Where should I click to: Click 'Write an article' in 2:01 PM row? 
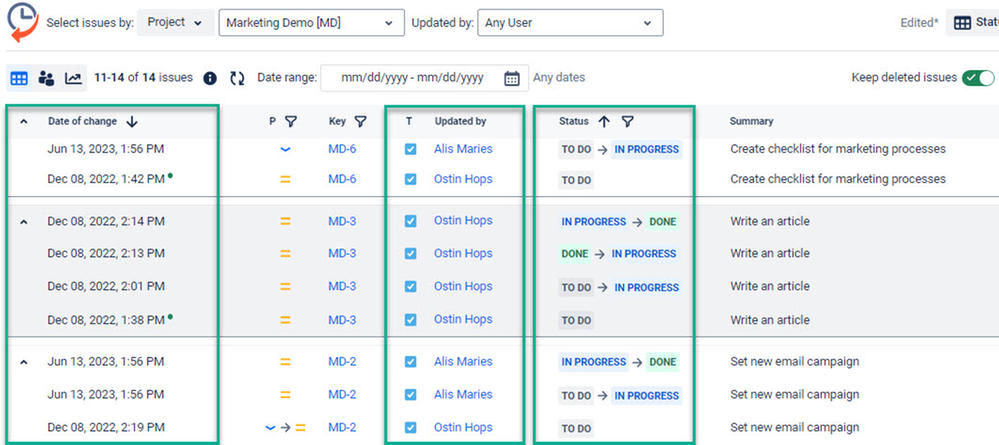click(770, 286)
